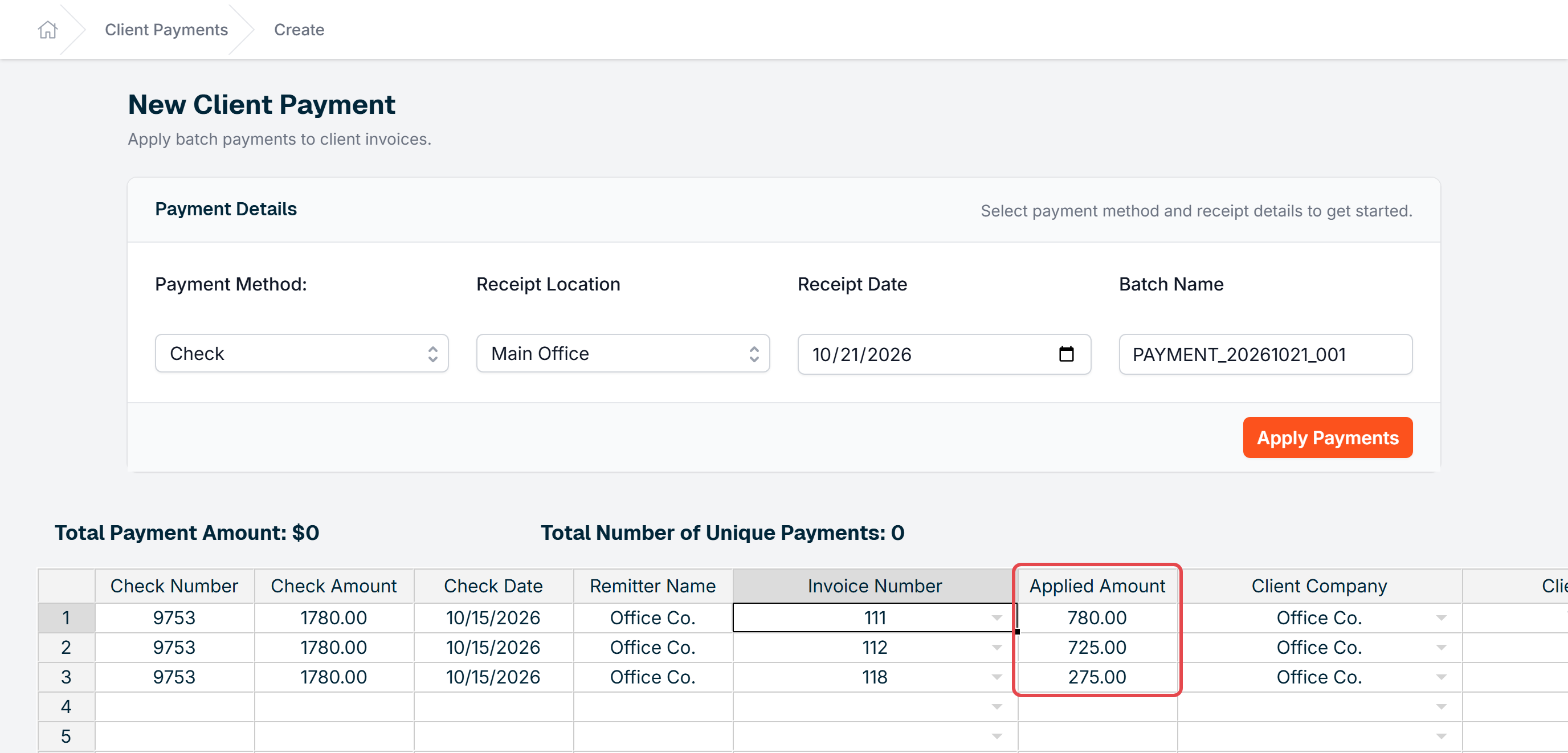Click the Applied Amount cell 725.00
Image resolution: width=1568 pixels, height=753 pixels.
(1097, 647)
